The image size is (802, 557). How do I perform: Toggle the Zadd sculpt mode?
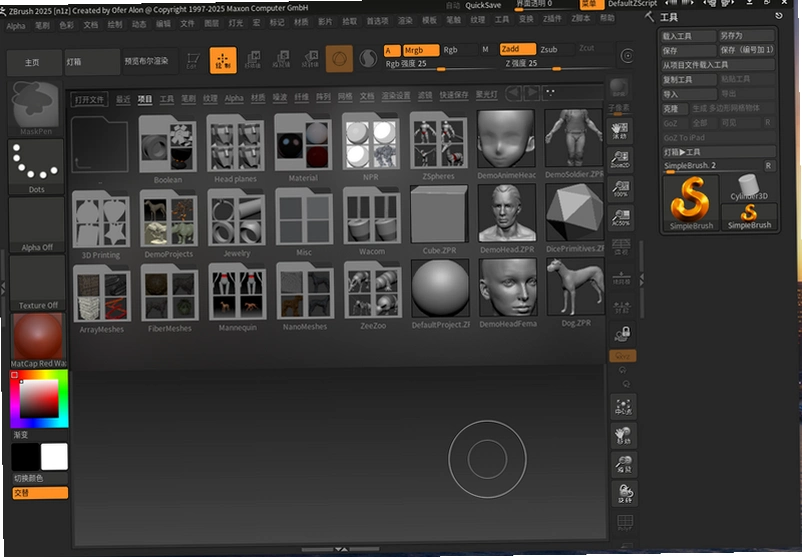(x=517, y=49)
